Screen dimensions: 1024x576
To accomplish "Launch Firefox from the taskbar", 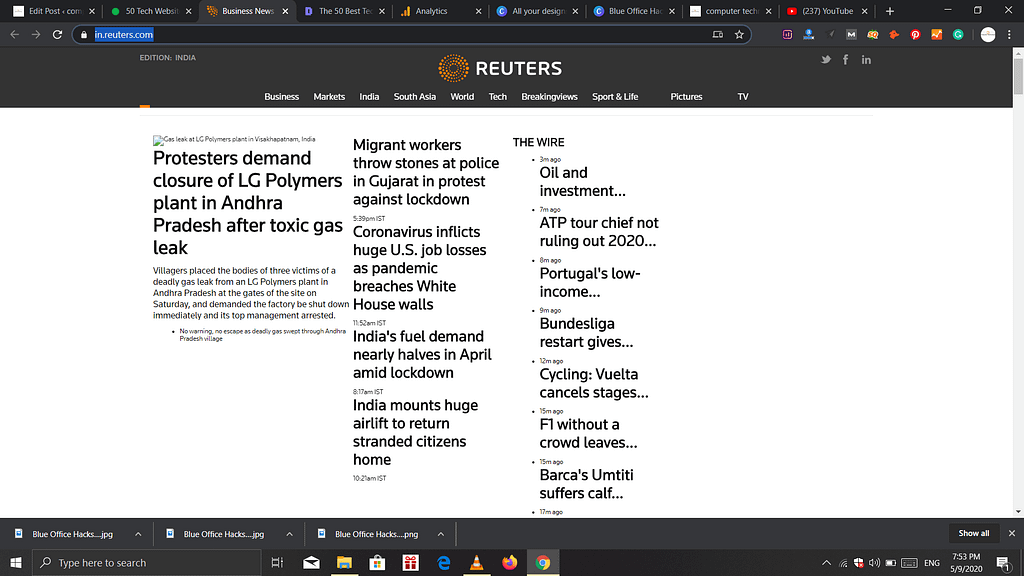I will pos(509,562).
